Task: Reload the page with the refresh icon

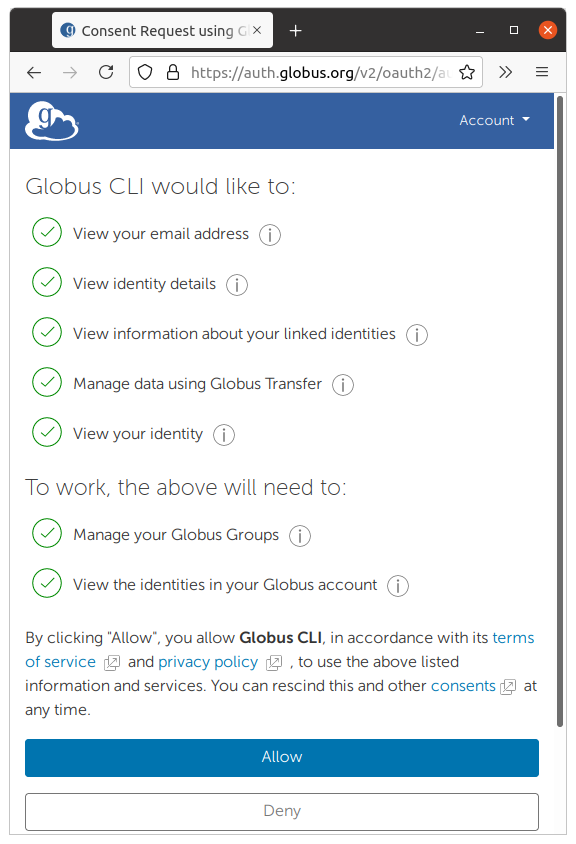Action: point(106,72)
